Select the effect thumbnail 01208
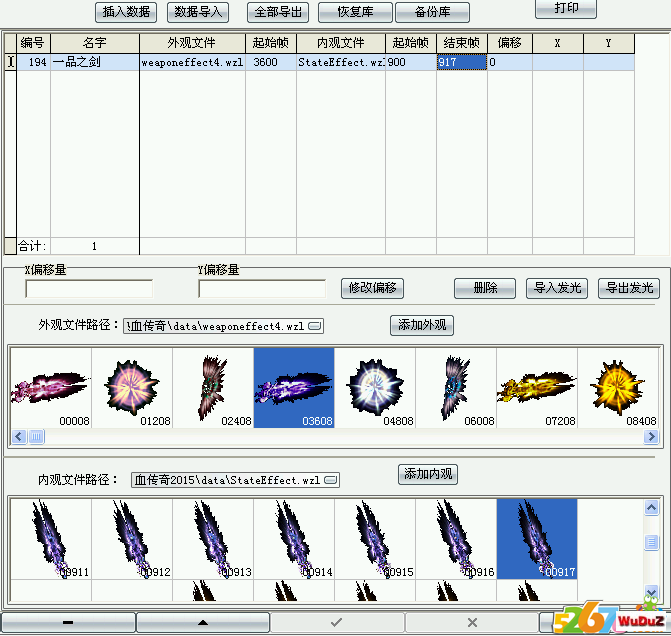671x636 pixels. pyautogui.click(x=132, y=388)
